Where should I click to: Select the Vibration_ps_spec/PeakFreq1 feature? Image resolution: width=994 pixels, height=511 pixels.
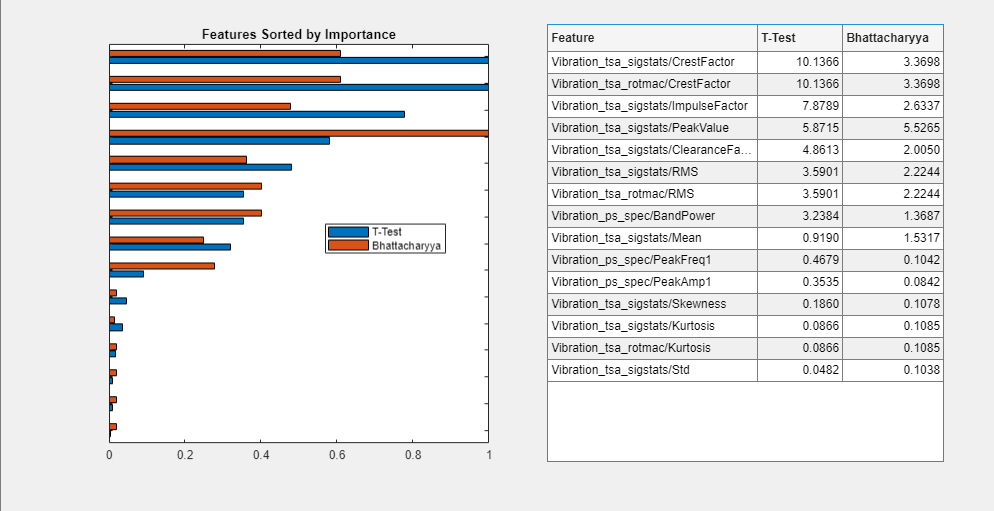click(x=651, y=260)
